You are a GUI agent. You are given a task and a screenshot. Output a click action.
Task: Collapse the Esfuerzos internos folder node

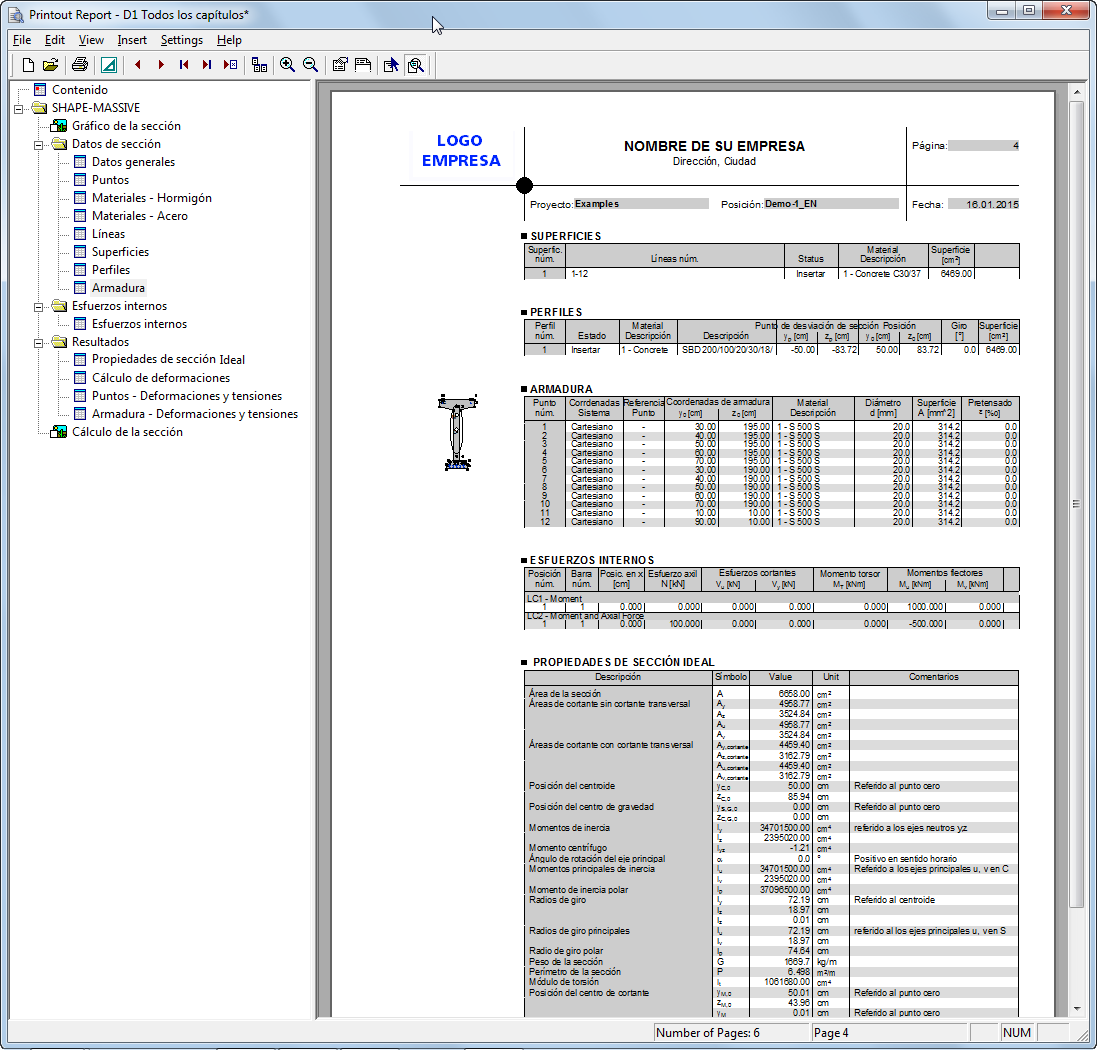tap(38, 307)
